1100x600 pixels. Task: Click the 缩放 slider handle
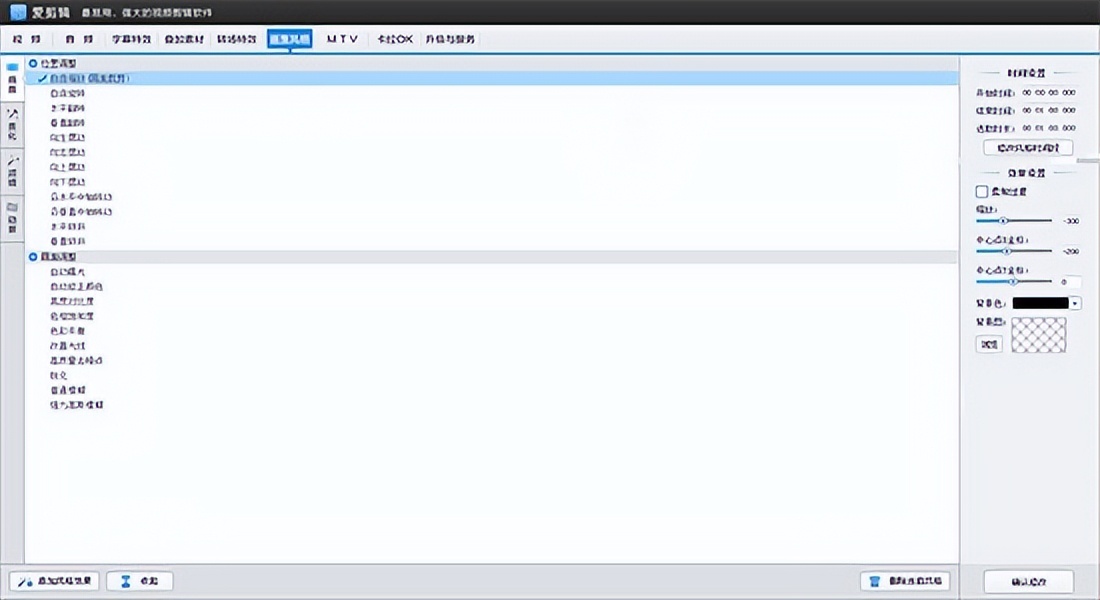click(x=1003, y=221)
